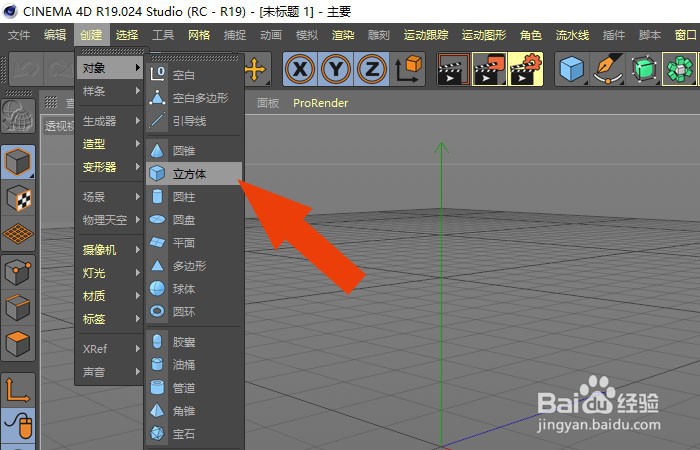700x450 pixels.
Task: Click the spline pen toolbar icon
Action: (x=608, y=69)
